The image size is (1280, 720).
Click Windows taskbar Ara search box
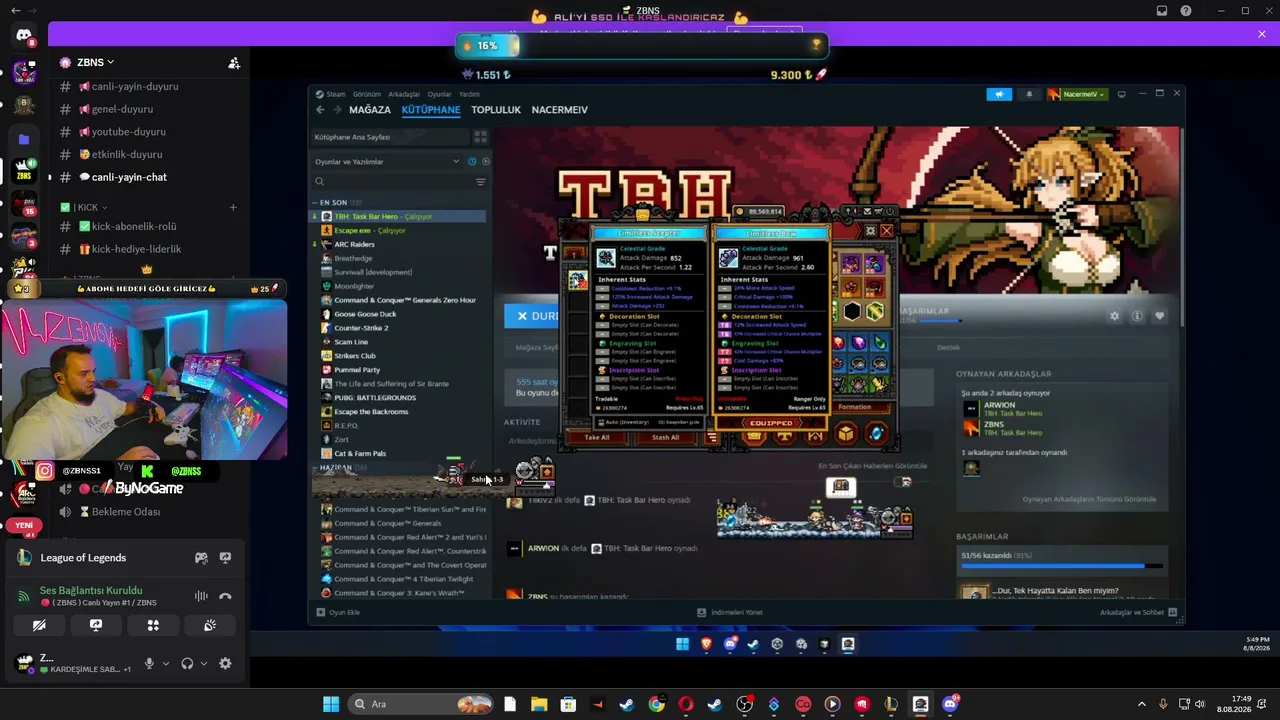pos(420,704)
